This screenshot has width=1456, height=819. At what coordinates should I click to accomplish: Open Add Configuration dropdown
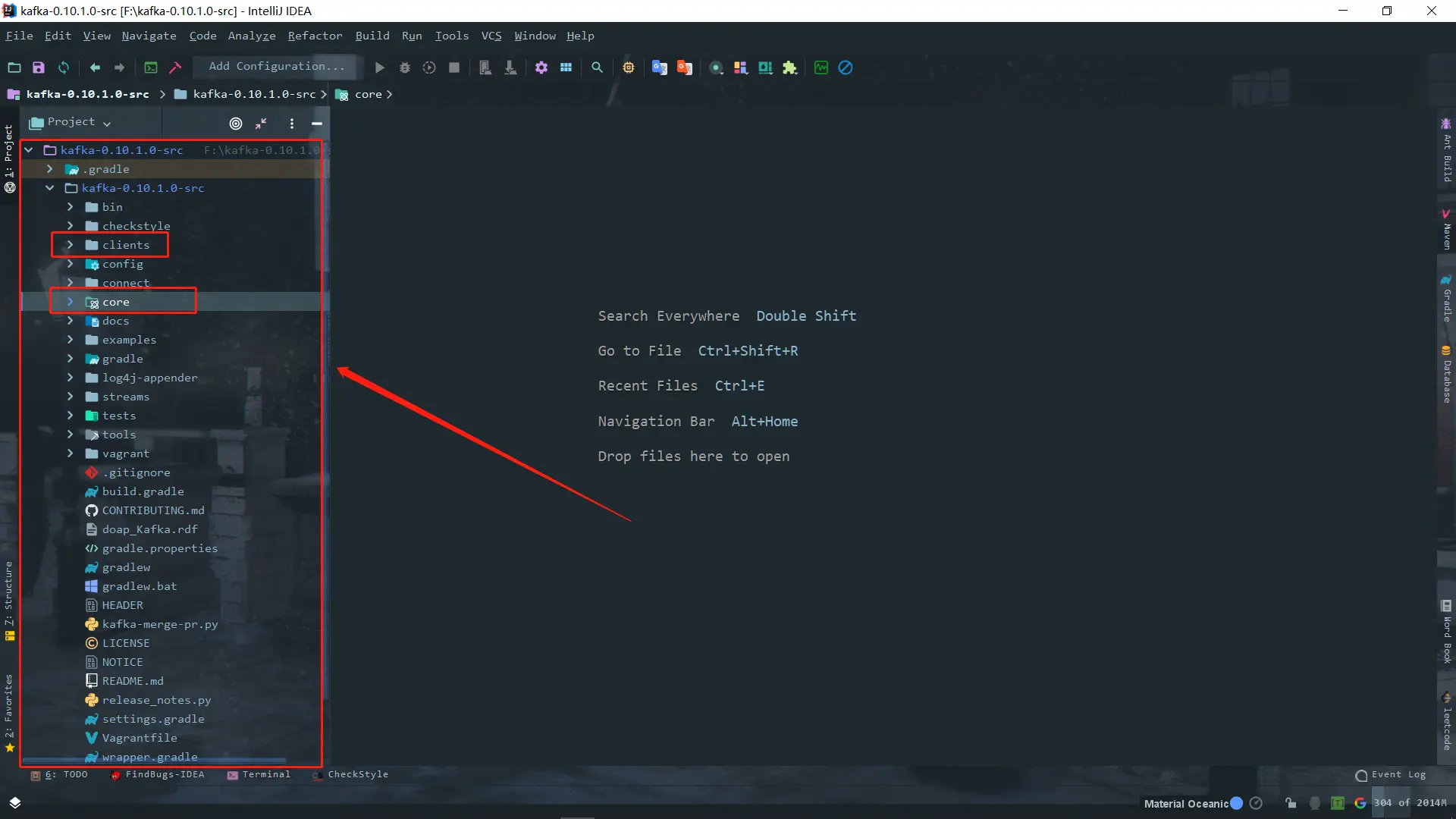pos(277,67)
